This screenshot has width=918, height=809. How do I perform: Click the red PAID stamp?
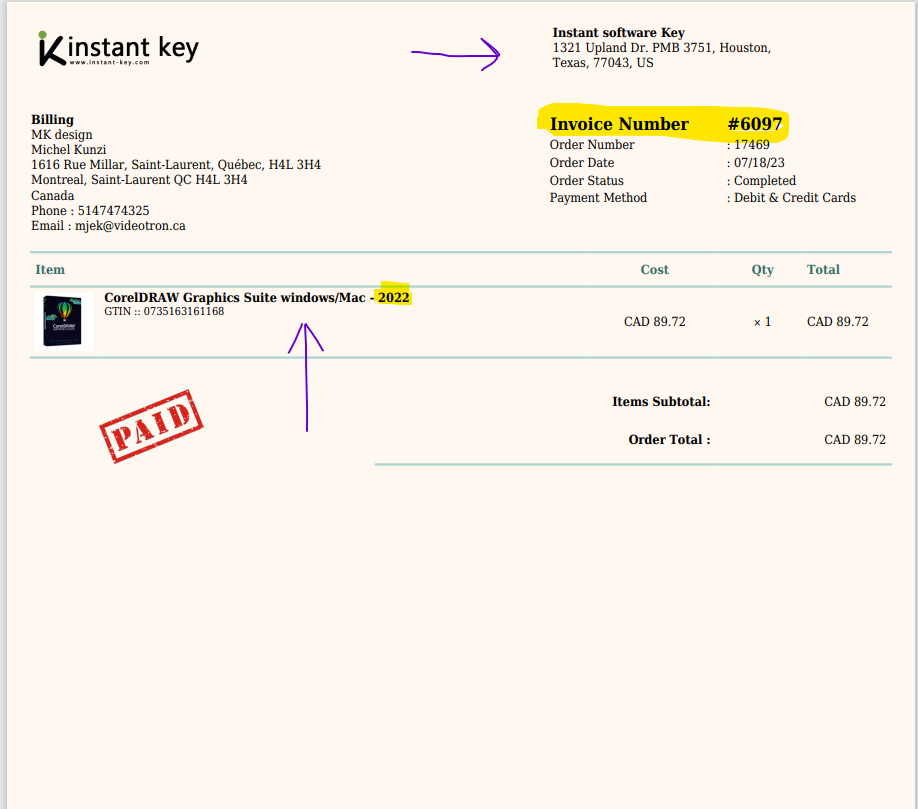[151, 427]
